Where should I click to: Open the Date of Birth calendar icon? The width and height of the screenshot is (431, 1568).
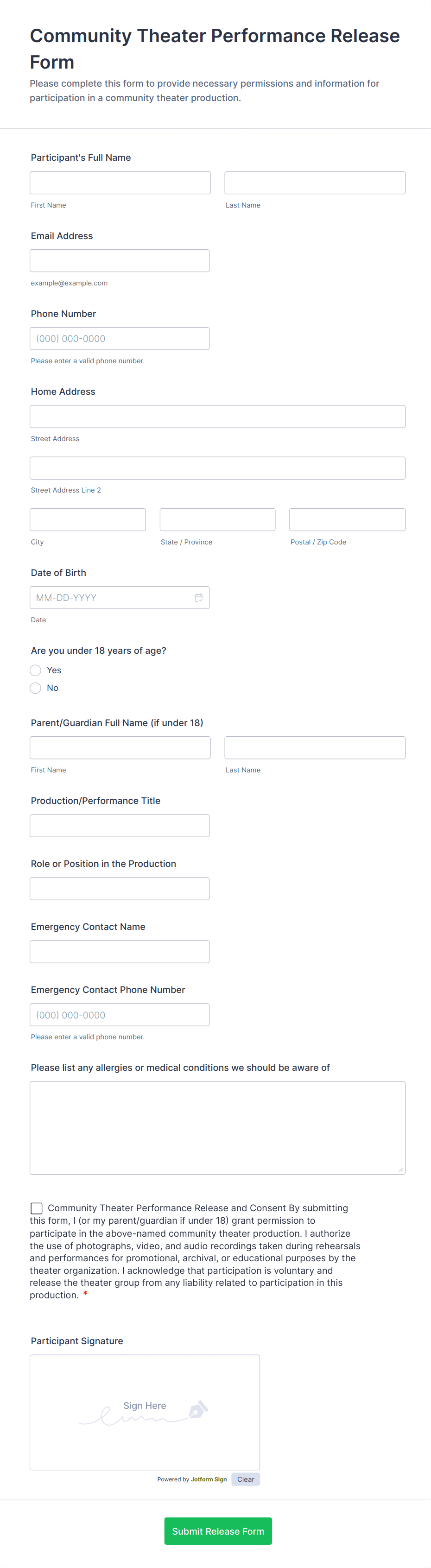pos(198,598)
